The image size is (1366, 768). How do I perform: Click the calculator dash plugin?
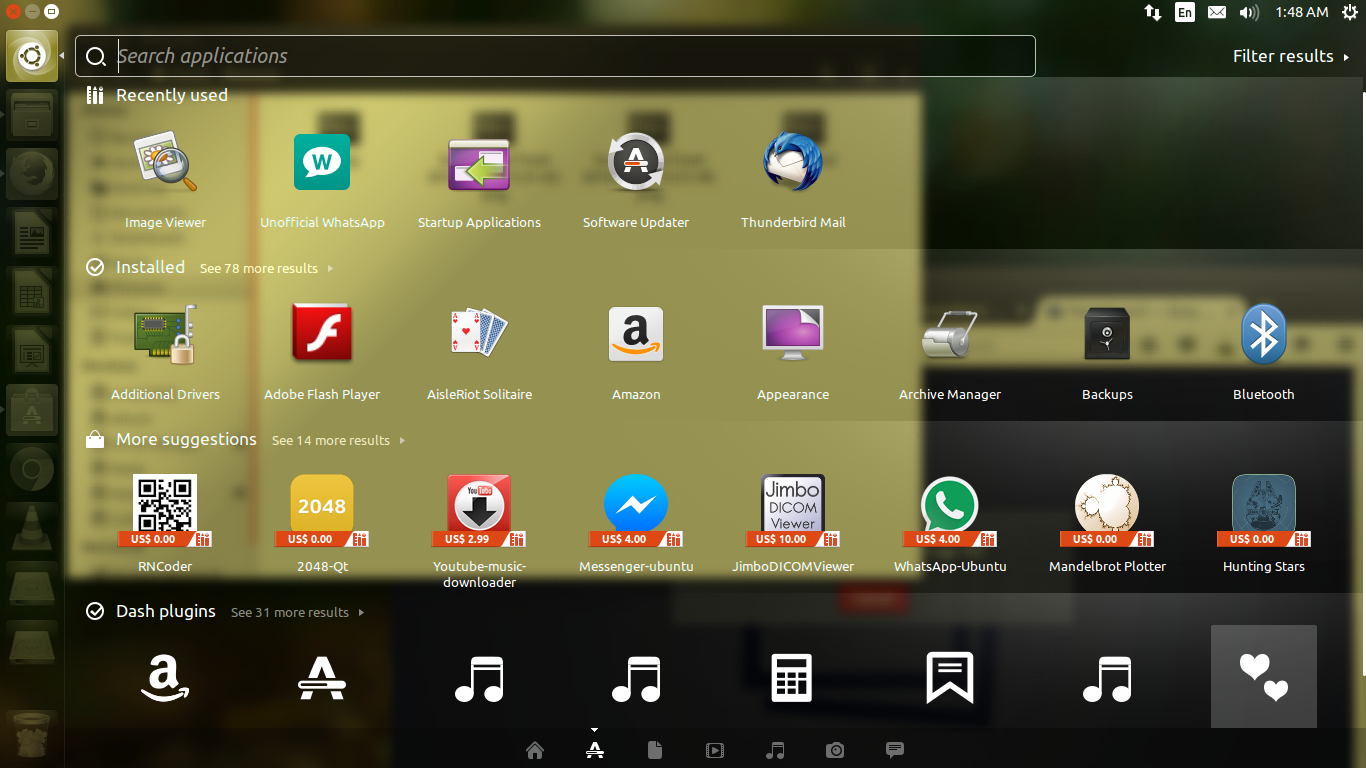pyautogui.click(x=793, y=677)
